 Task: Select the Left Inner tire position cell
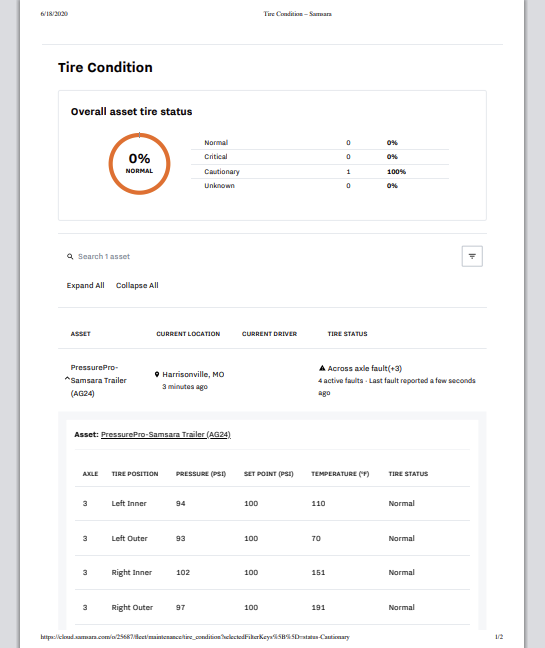[x=129, y=503]
